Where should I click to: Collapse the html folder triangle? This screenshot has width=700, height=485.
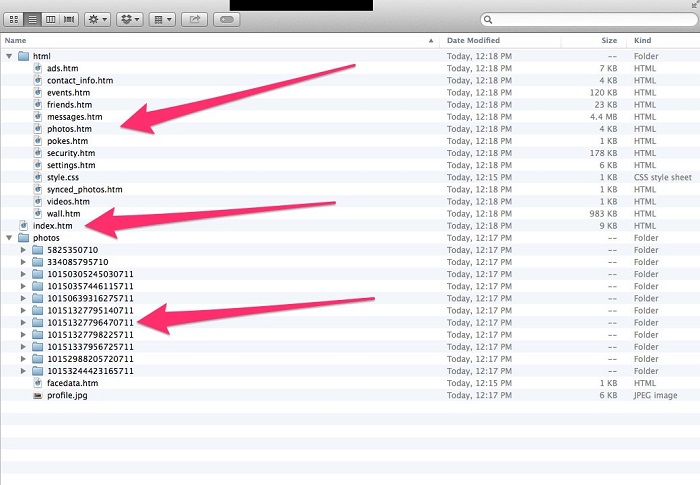(9, 56)
